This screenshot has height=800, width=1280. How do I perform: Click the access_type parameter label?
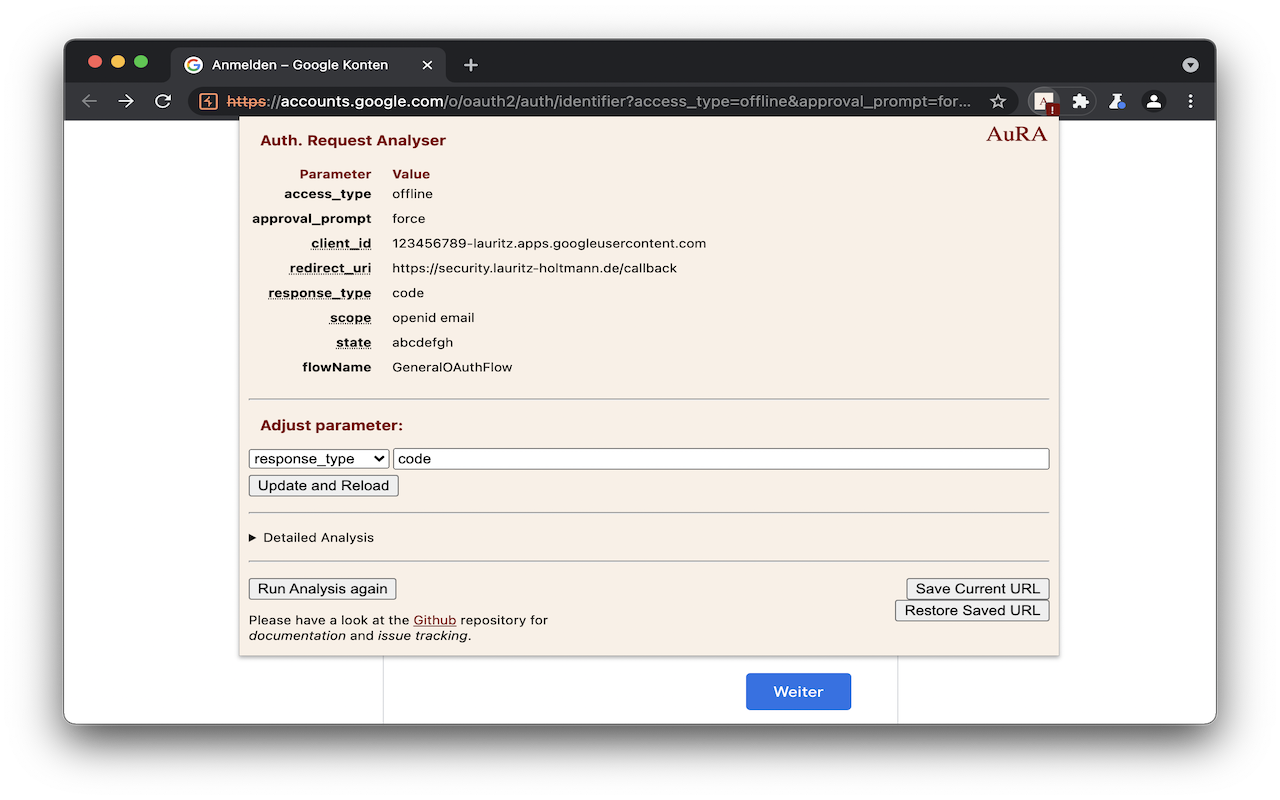click(x=328, y=194)
